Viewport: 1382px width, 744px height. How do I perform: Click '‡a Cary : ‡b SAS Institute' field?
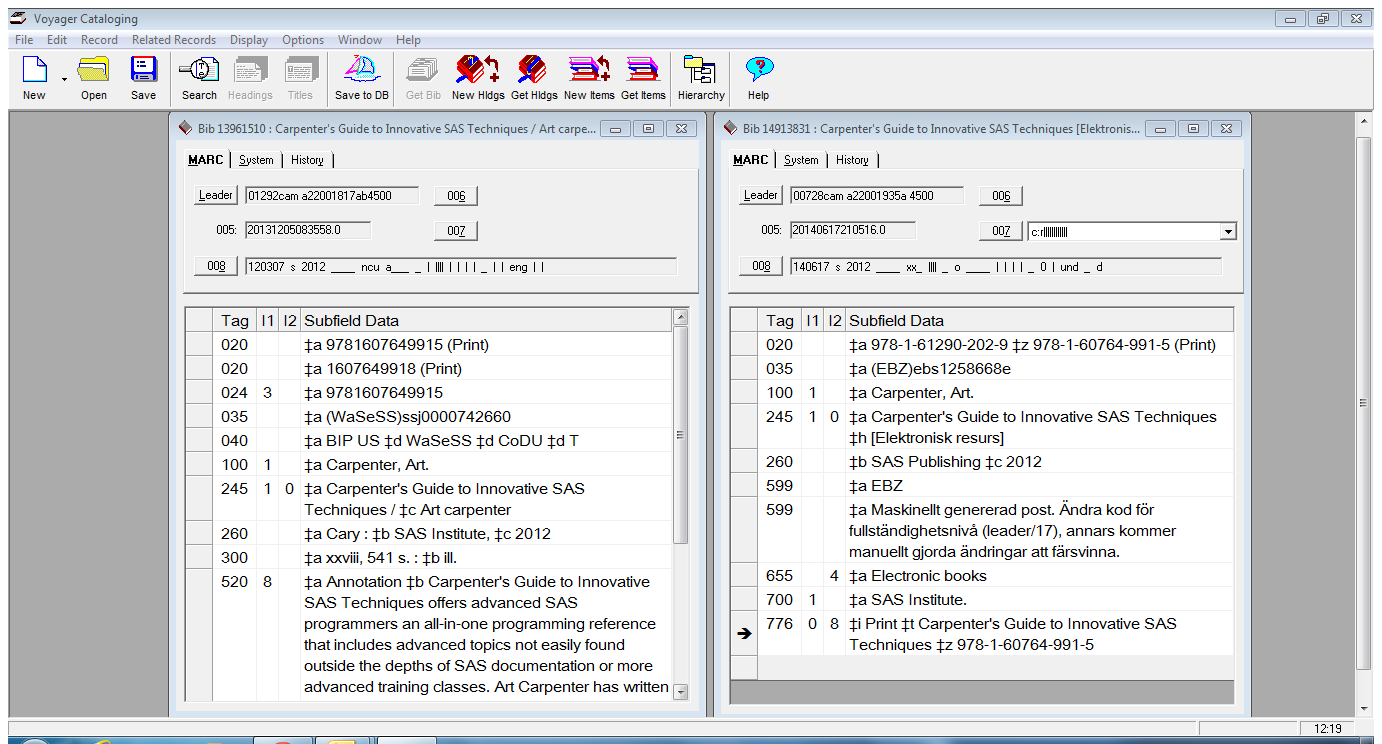coord(490,534)
